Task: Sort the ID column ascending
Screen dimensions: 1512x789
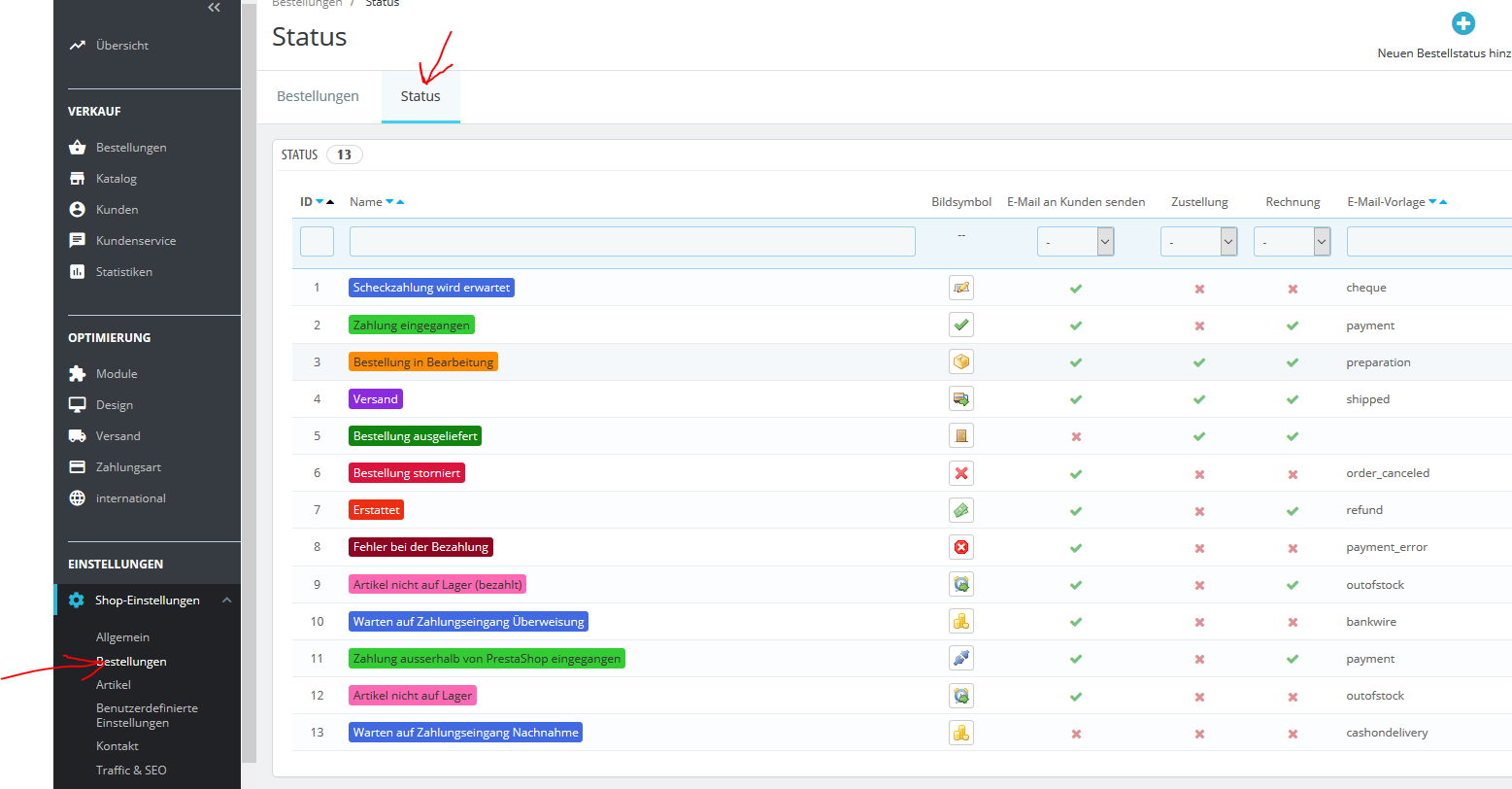Action: pyautogui.click(x=330, y=202)
